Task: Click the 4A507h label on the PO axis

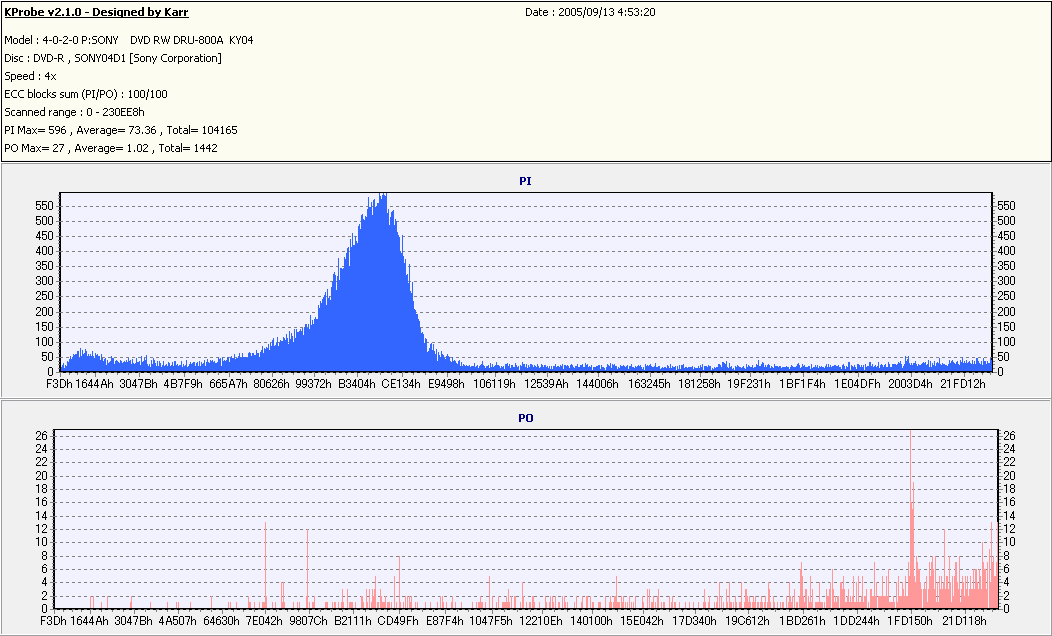Action: 177,621
